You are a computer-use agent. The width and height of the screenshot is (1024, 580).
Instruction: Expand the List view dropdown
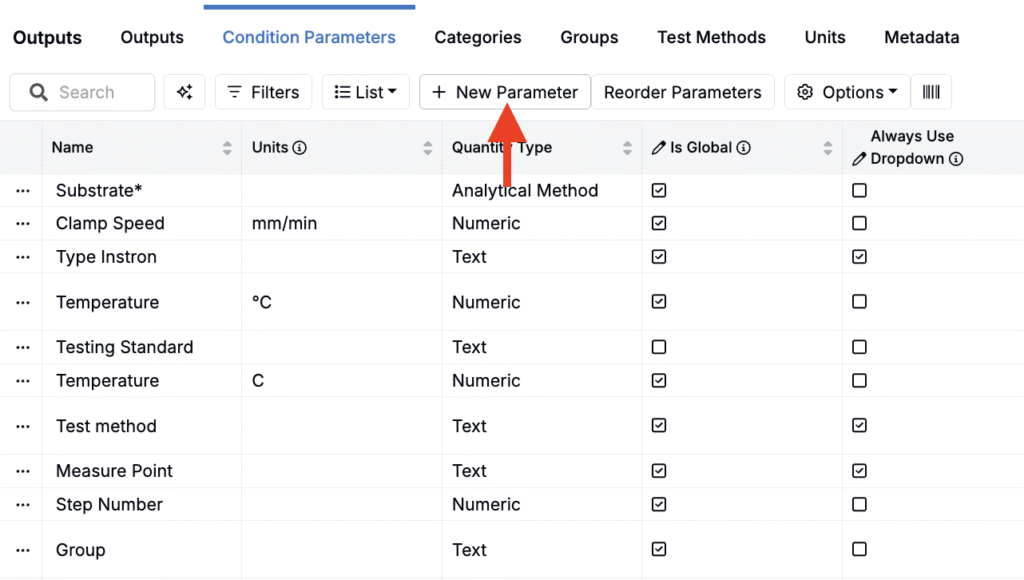[366, 92]
